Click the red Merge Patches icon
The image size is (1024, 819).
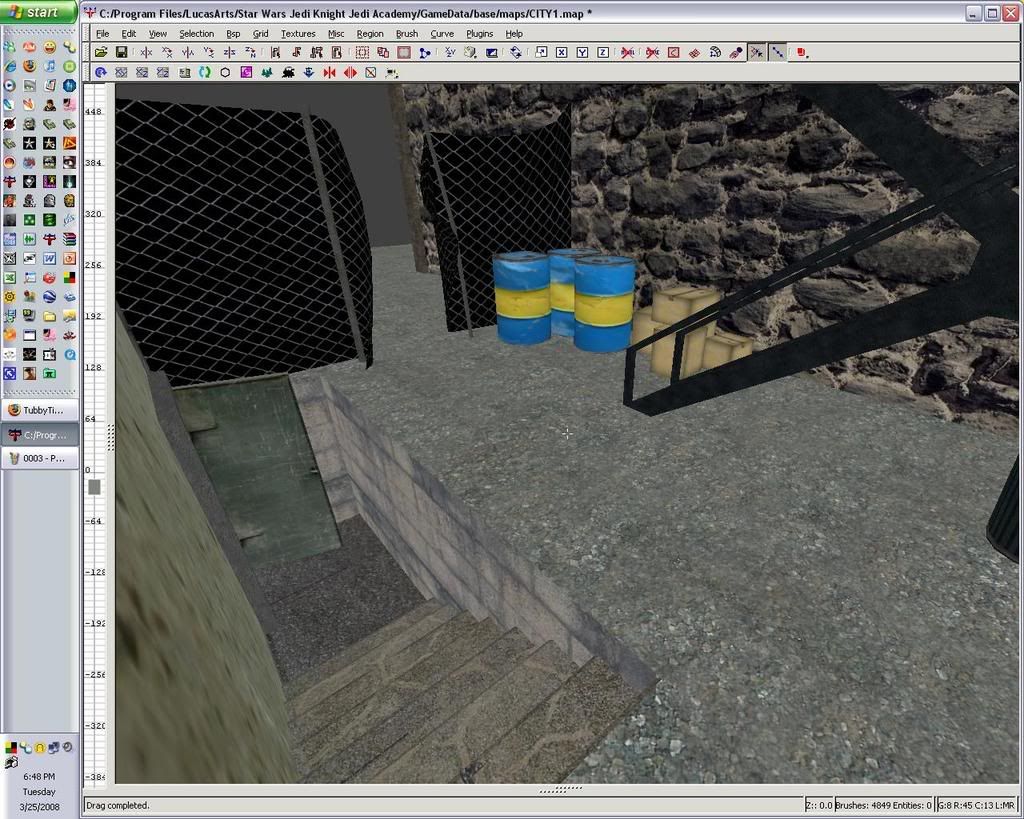[329, 72]
